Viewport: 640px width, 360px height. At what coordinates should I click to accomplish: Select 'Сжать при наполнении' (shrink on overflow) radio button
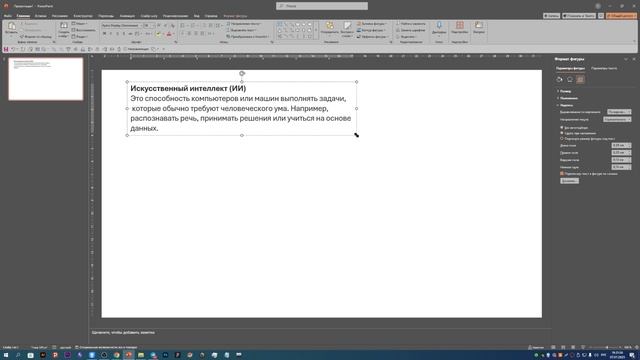pyautogui.click(x=562, y=133)
